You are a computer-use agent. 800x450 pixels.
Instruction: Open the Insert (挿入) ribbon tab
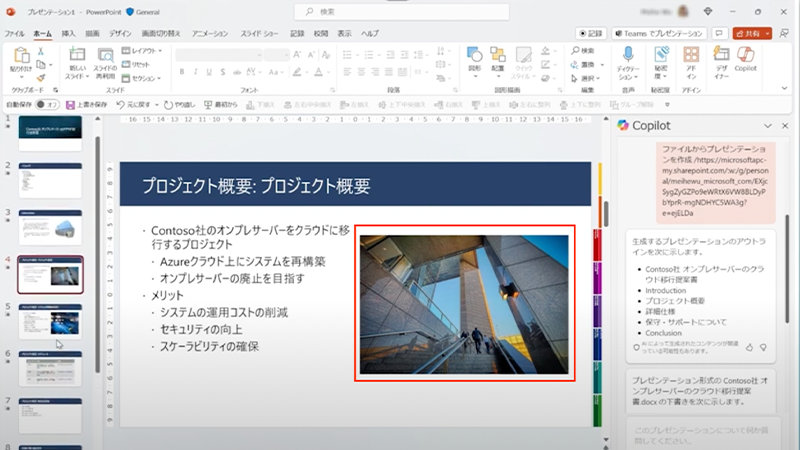(x=69, y=33)
